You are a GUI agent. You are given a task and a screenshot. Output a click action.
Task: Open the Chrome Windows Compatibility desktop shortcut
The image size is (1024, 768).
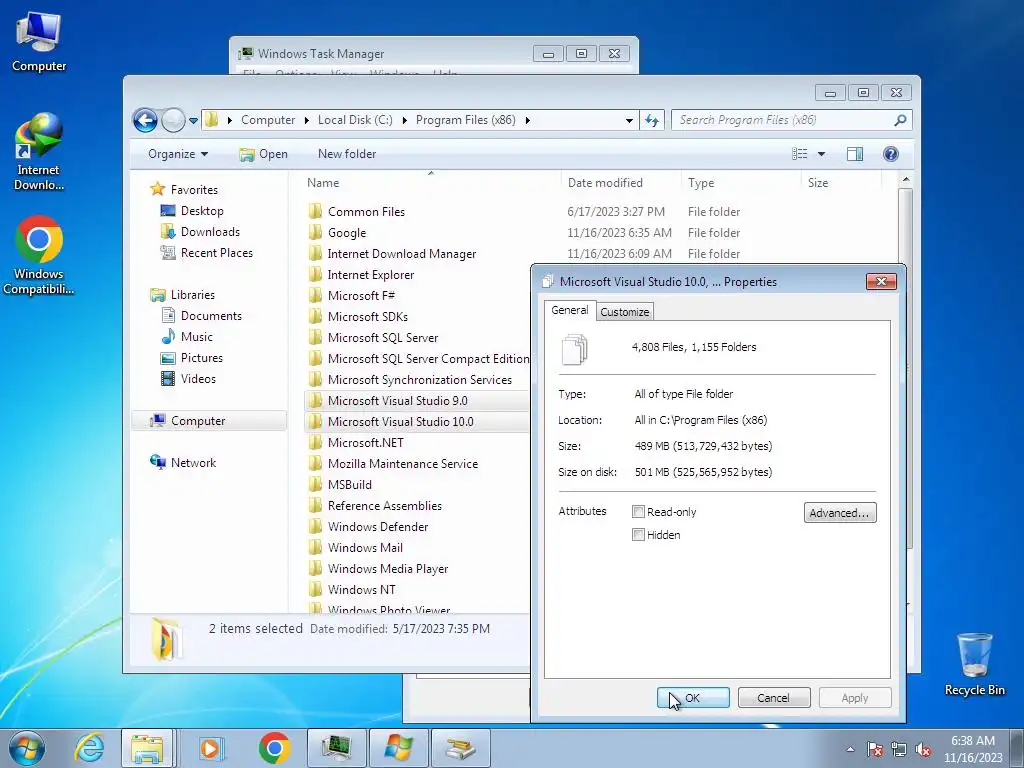tap(39, 255)
